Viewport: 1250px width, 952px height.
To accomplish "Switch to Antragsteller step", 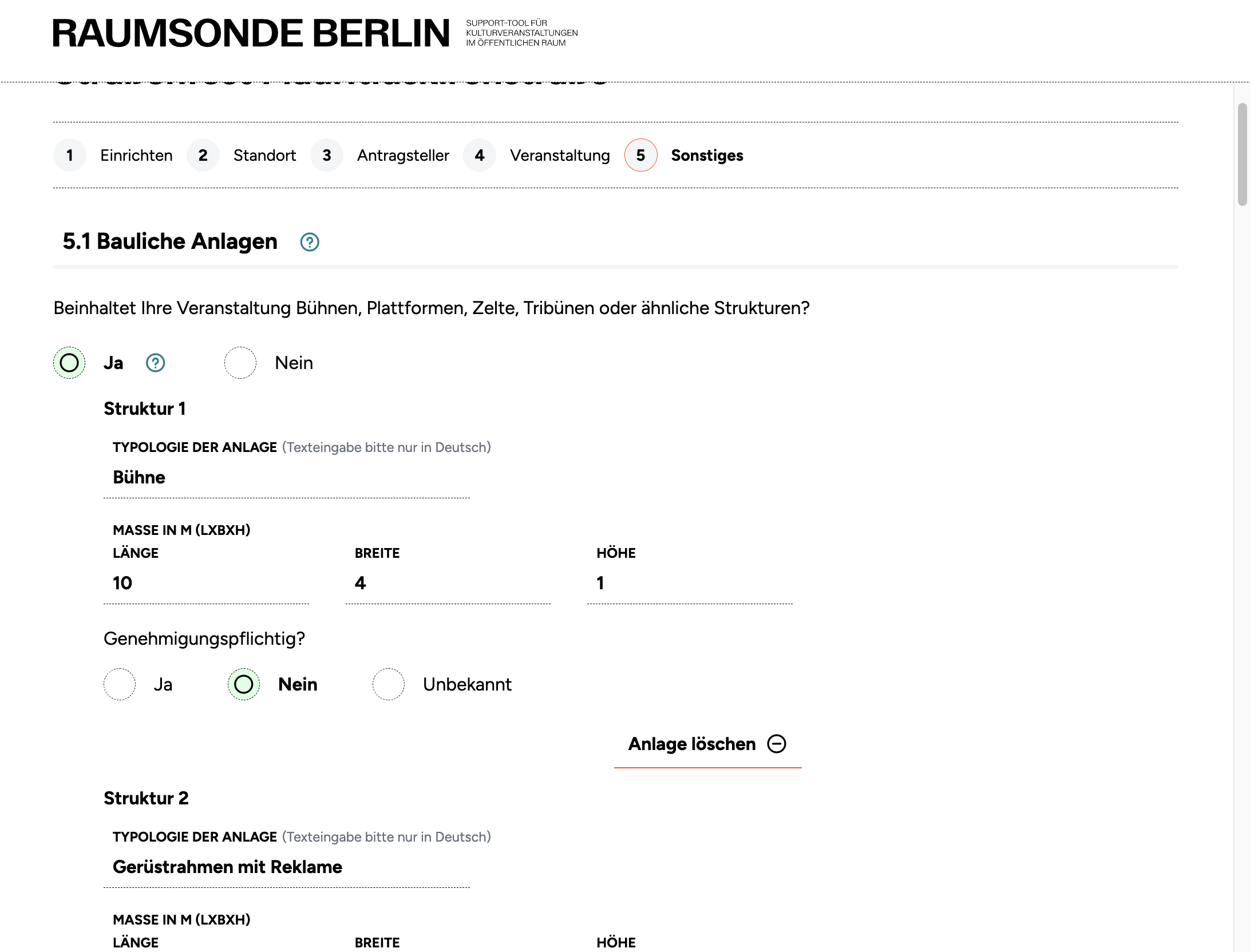I will coord(403,155).
